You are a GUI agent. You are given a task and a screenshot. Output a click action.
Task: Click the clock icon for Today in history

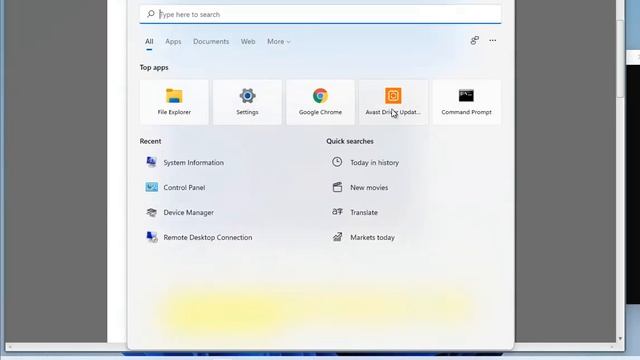click(337, 162)
